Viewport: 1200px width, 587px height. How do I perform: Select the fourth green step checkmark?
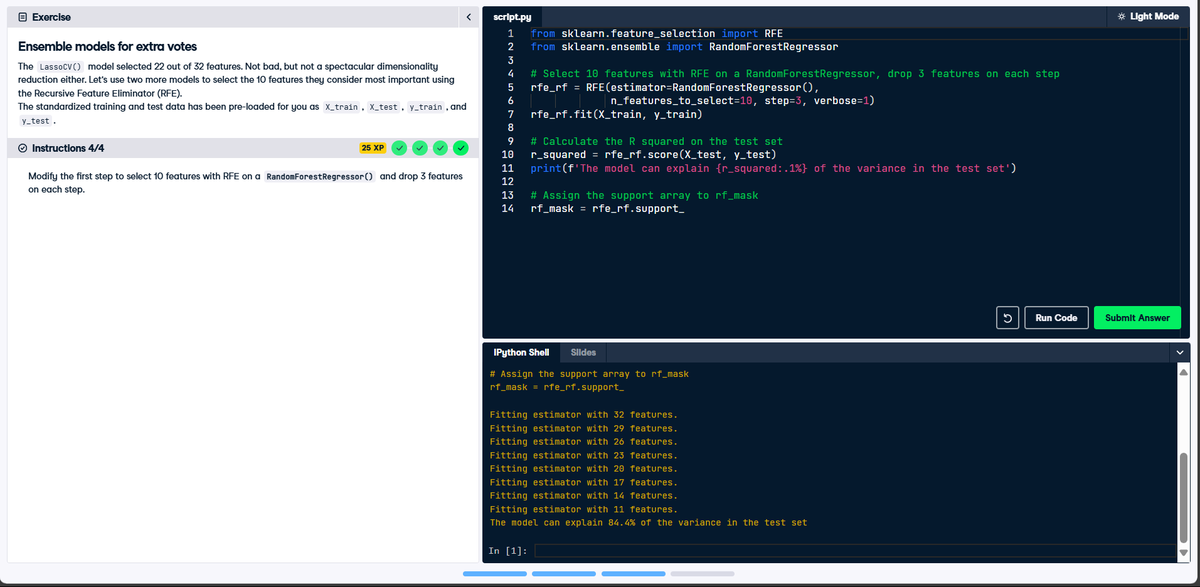tap(461, 148)
